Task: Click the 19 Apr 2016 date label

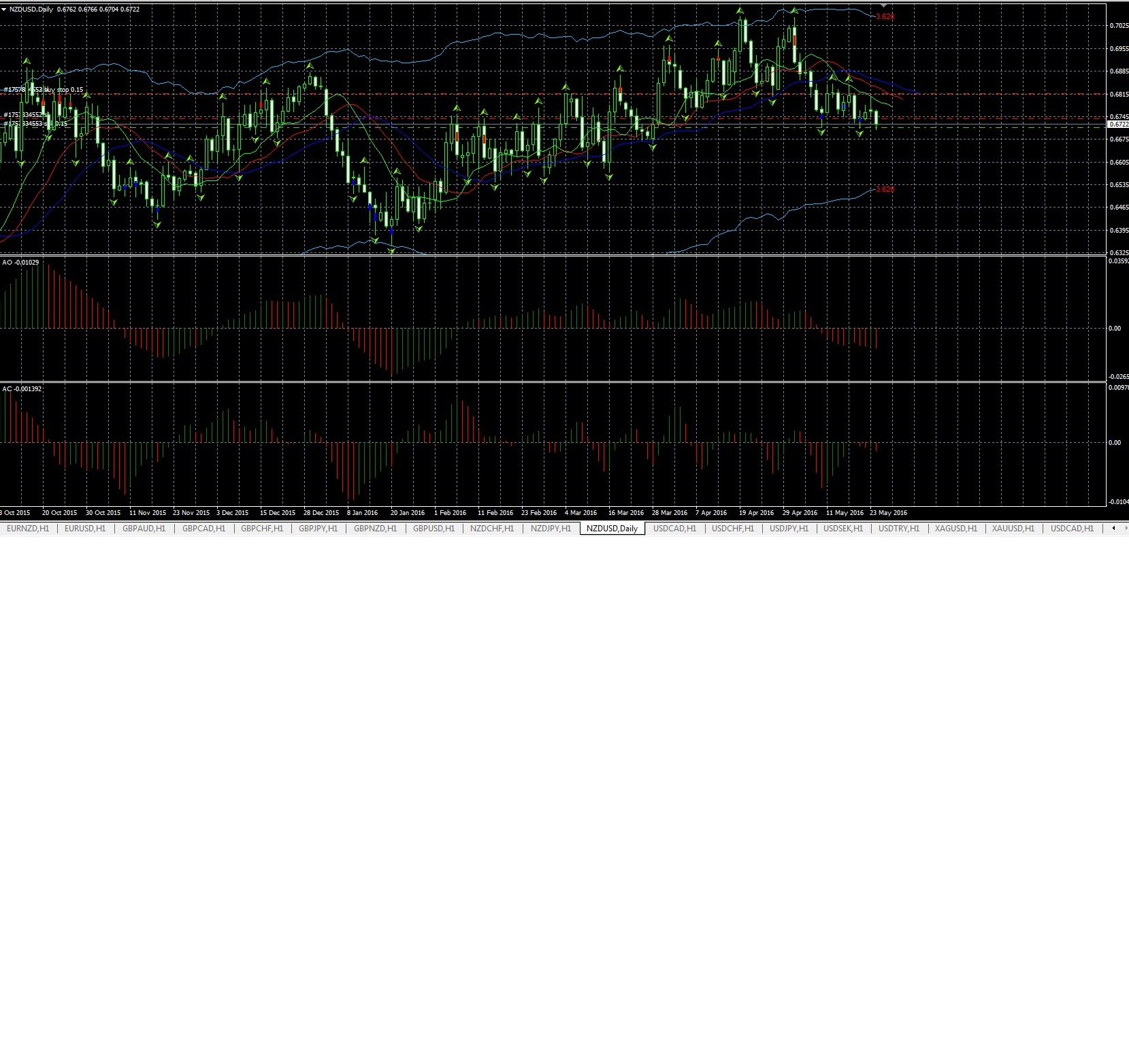Action: tap(756, 513)
